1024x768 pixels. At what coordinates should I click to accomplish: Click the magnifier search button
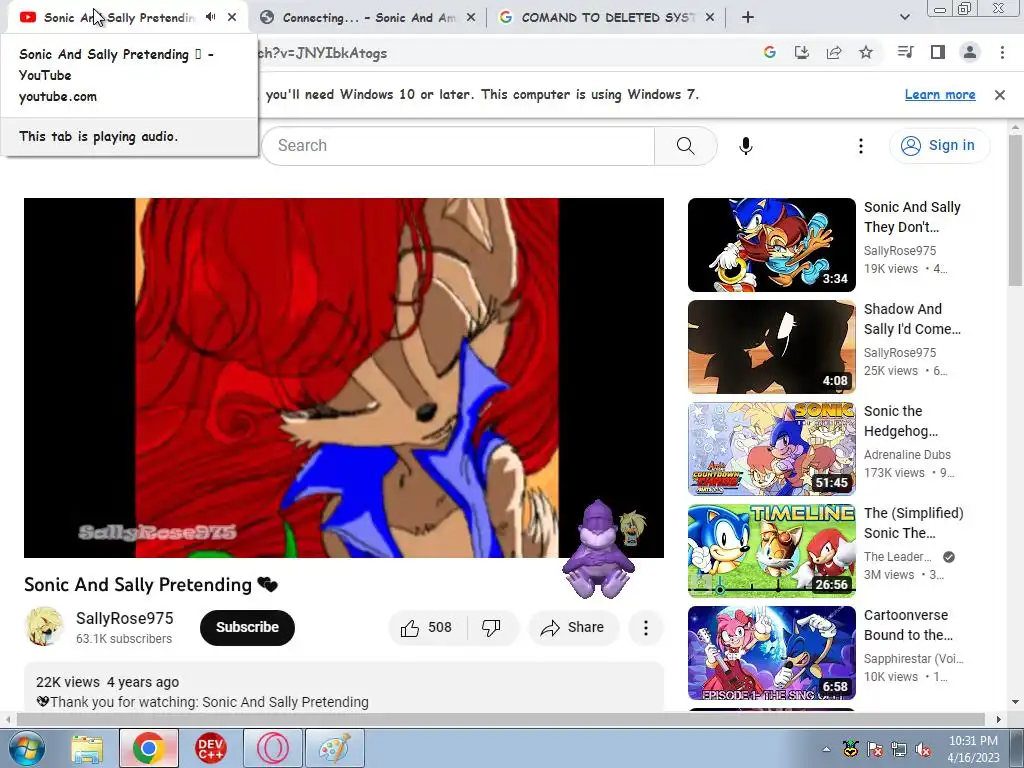pyautogui.click(x=686, y=146)
